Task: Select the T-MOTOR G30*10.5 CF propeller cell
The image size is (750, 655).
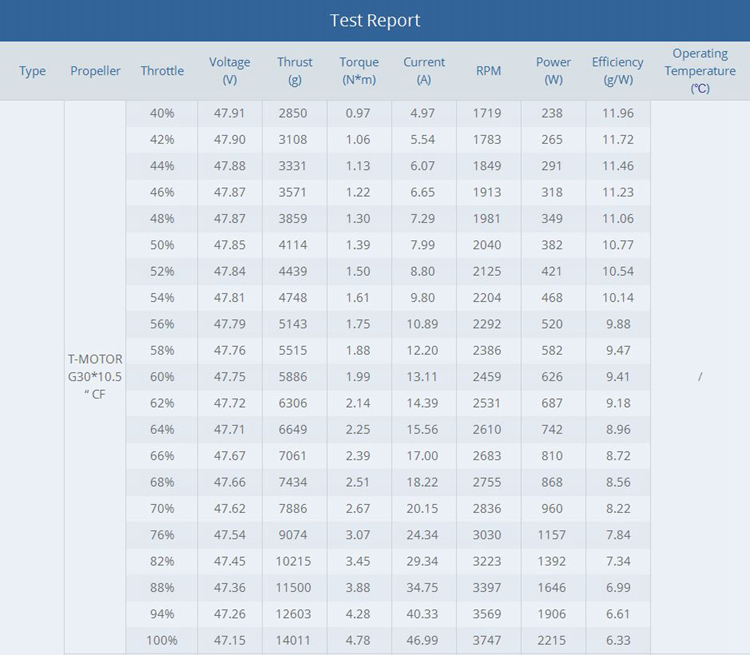Action: [95, 376]
